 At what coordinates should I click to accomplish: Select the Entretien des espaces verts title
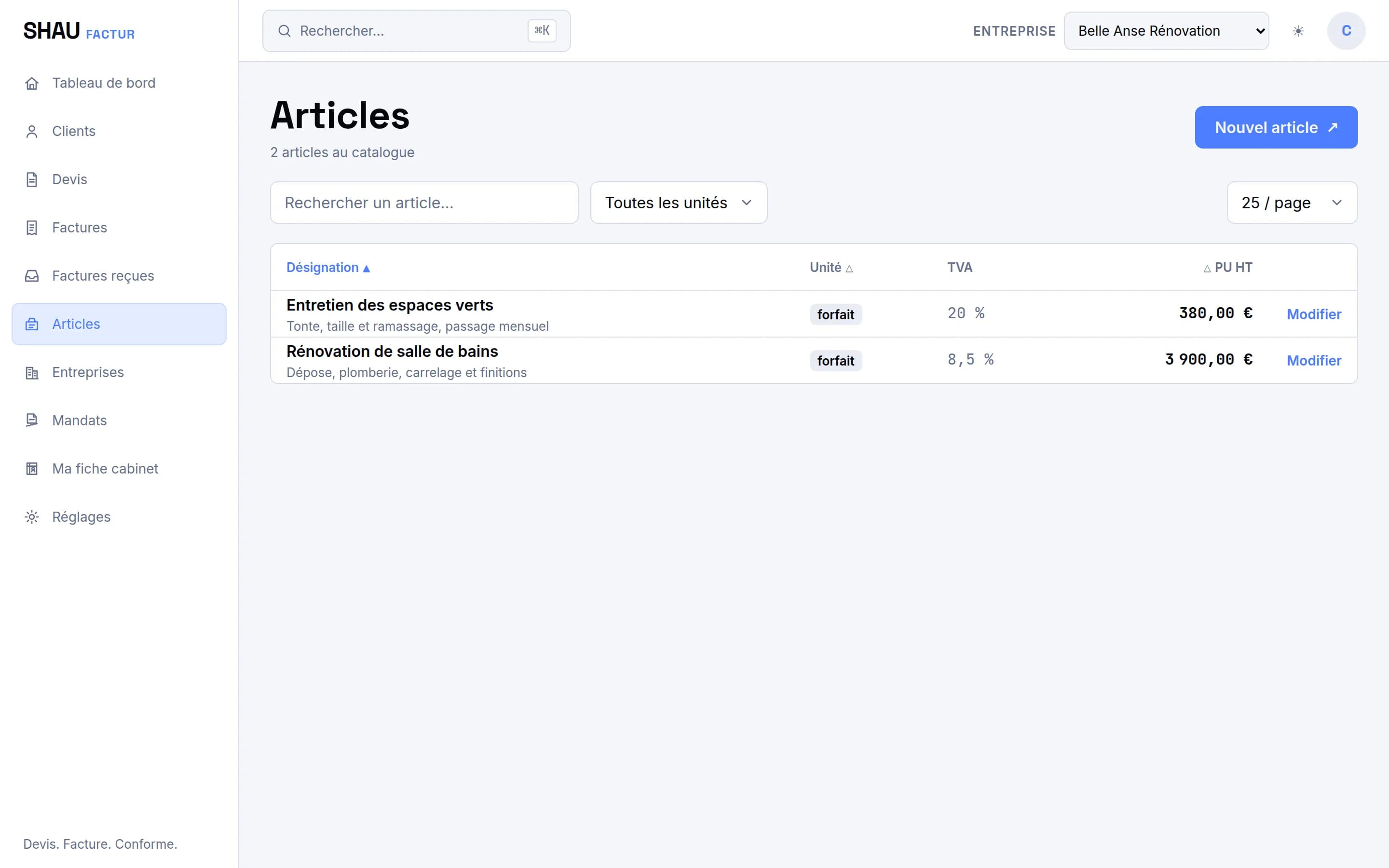pos(390,305)
